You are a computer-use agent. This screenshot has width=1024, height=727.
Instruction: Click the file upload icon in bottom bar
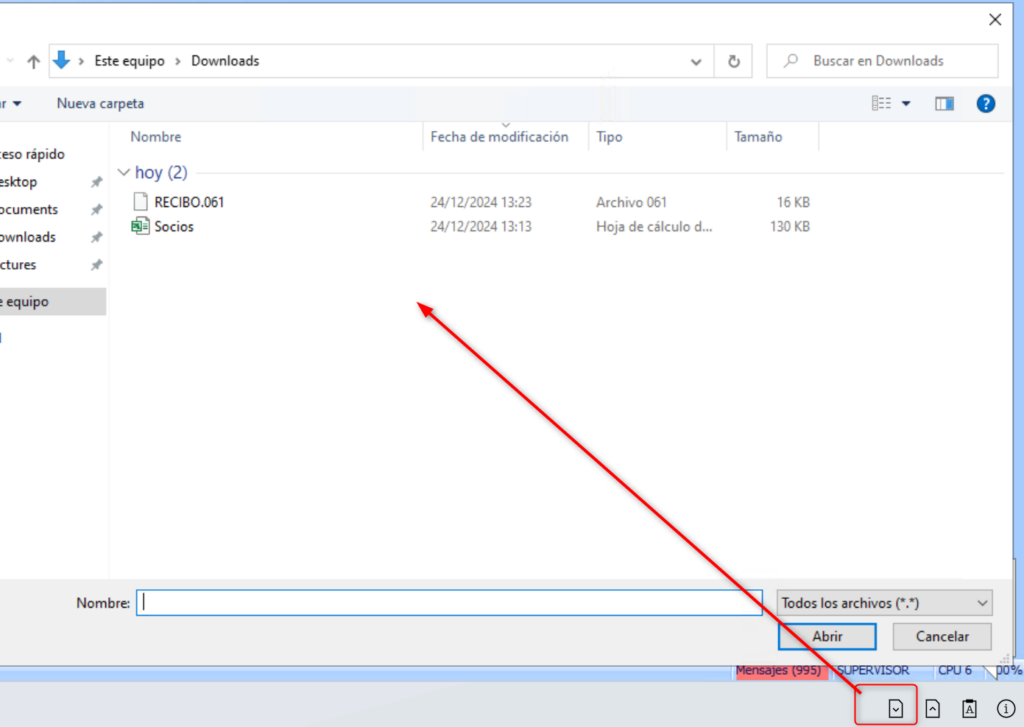[x=932, y=708]
